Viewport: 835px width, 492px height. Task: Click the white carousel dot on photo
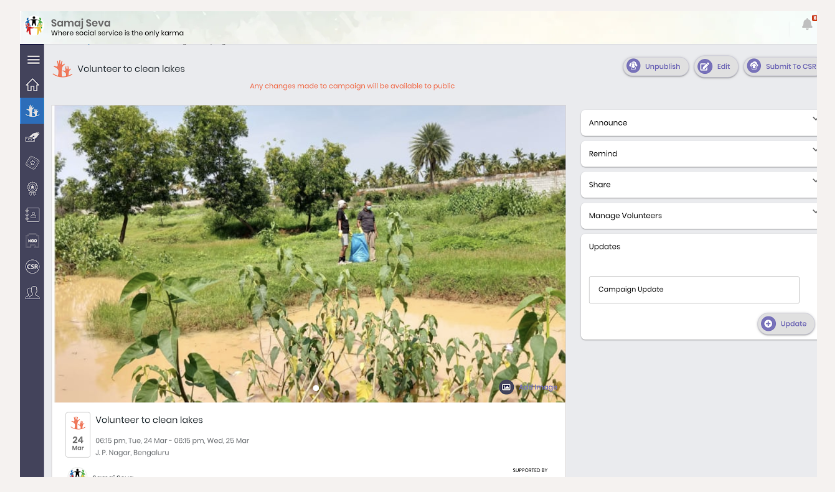point(316,388)
